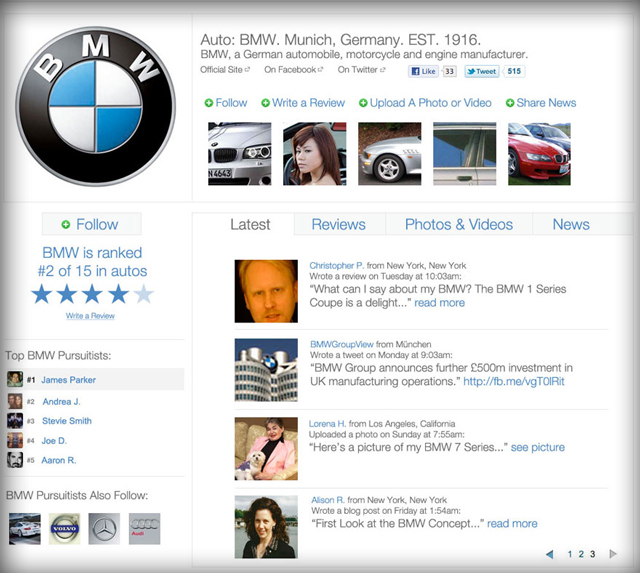The image size is (640, 573).
Task: Click read more on Christopher's review
Action: pyautogui.click(x=440, y=303)
